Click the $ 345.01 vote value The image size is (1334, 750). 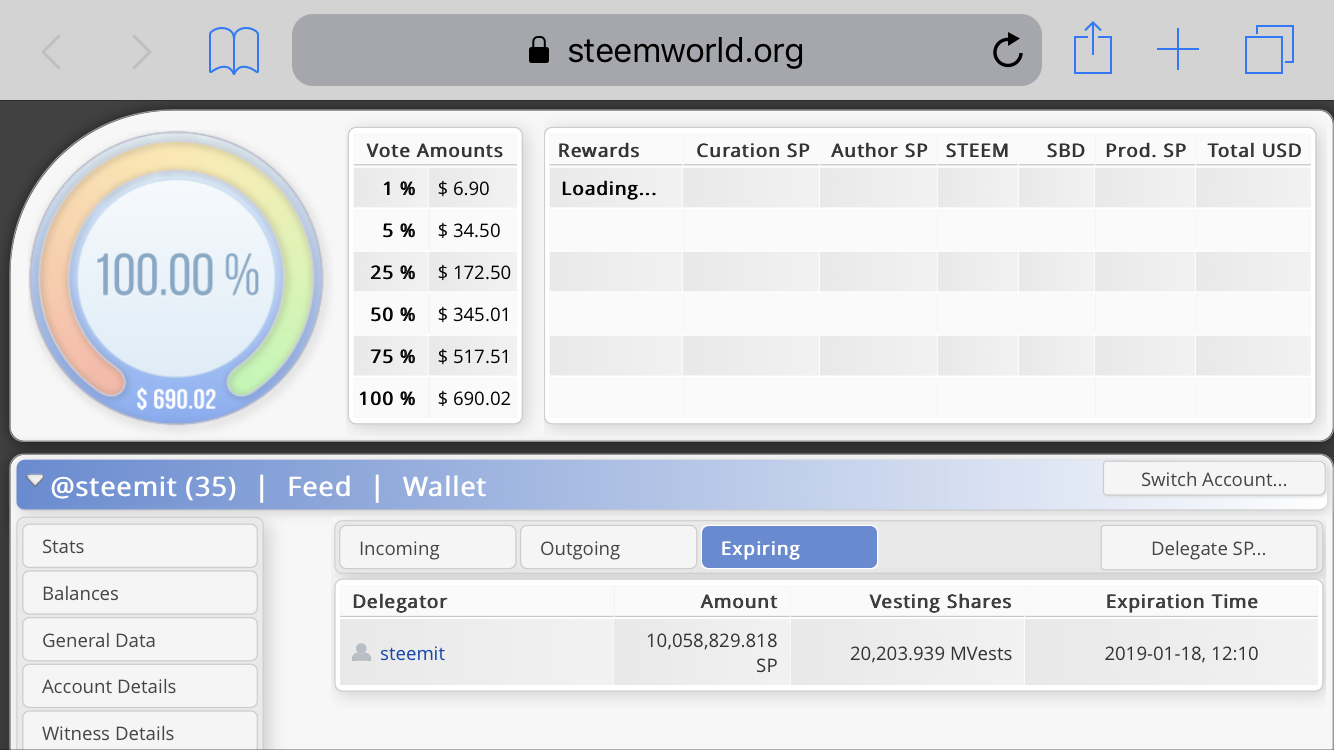(474, 314)
